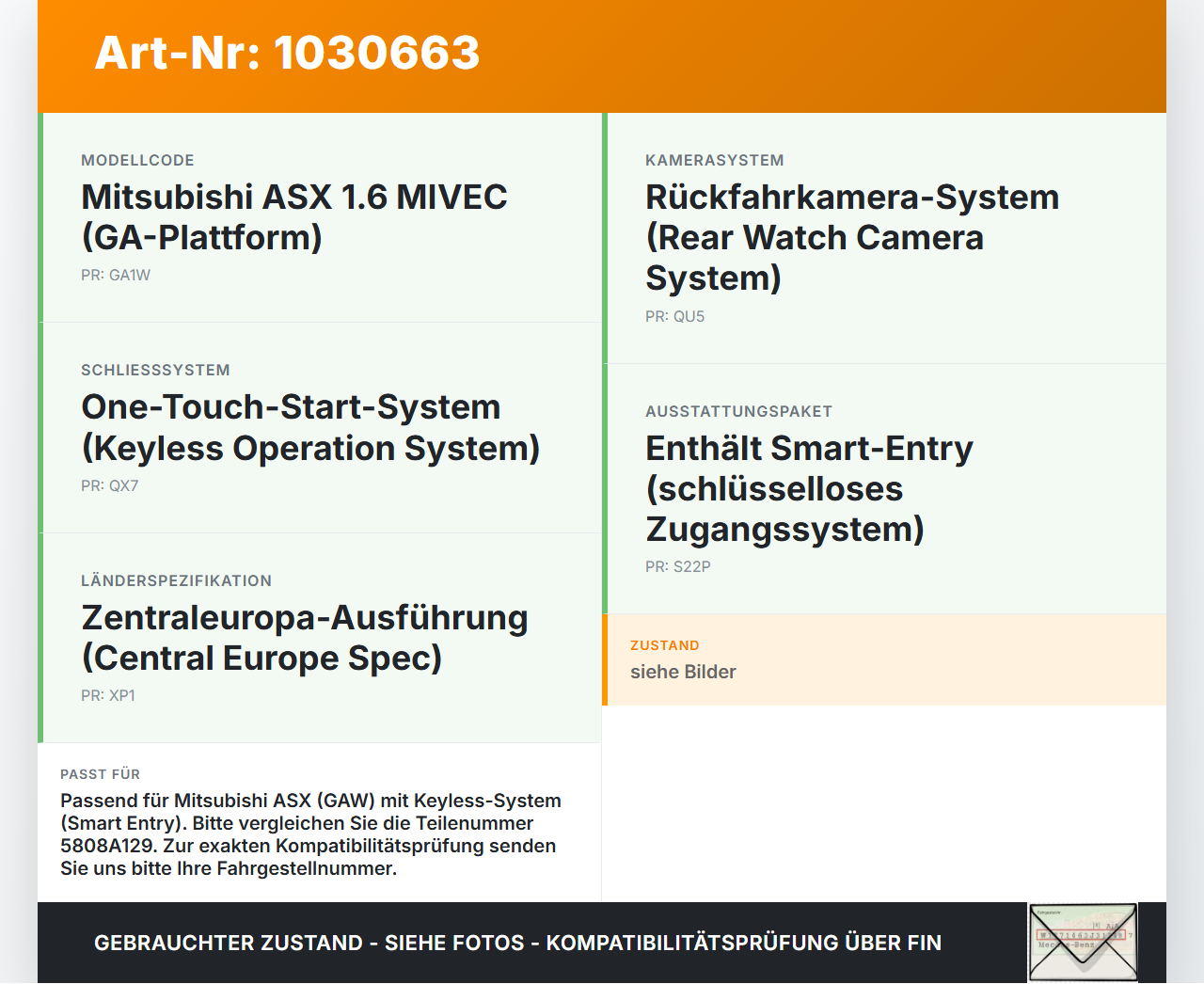
Task: Click the AUSSTATTUNGSPAKET label
Action: point(738,412)
